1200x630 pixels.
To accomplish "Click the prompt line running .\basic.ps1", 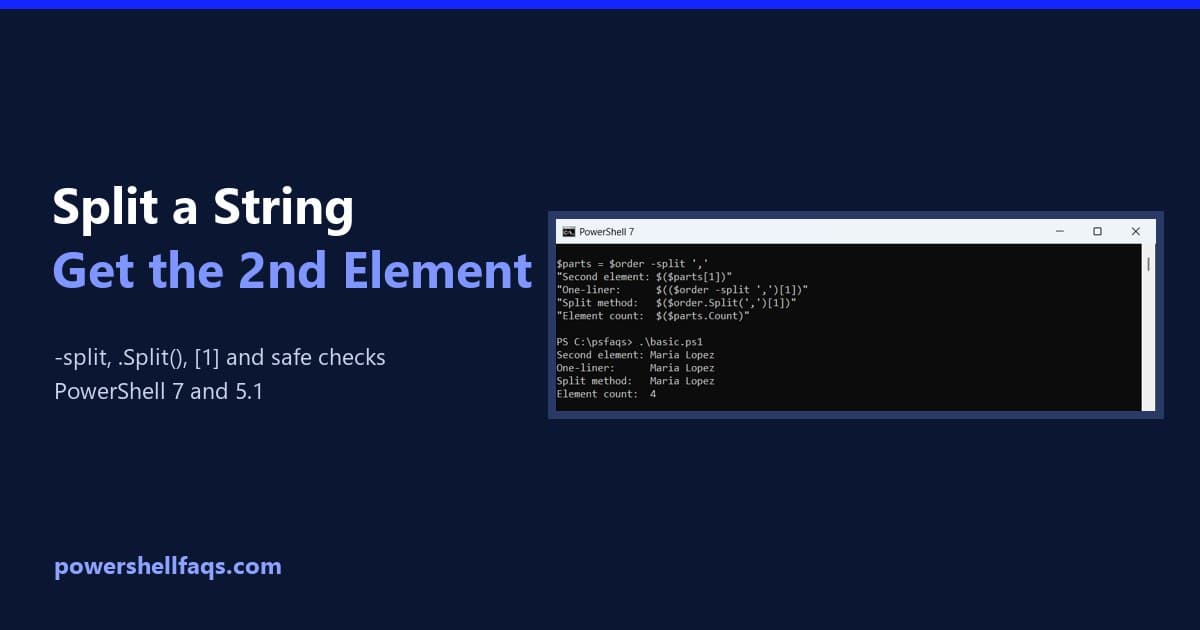I will [630, 342].
